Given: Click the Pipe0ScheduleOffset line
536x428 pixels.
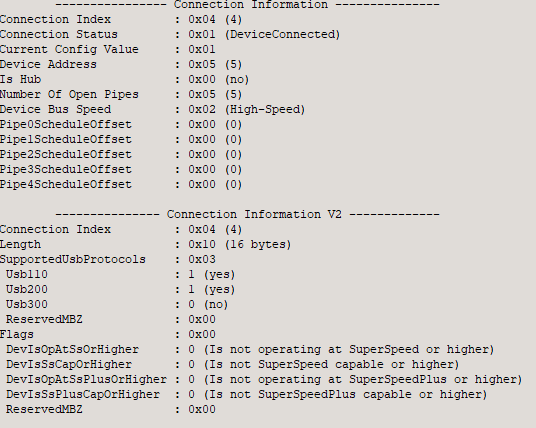Looking at the screenshot, I should tap(121, 125).
